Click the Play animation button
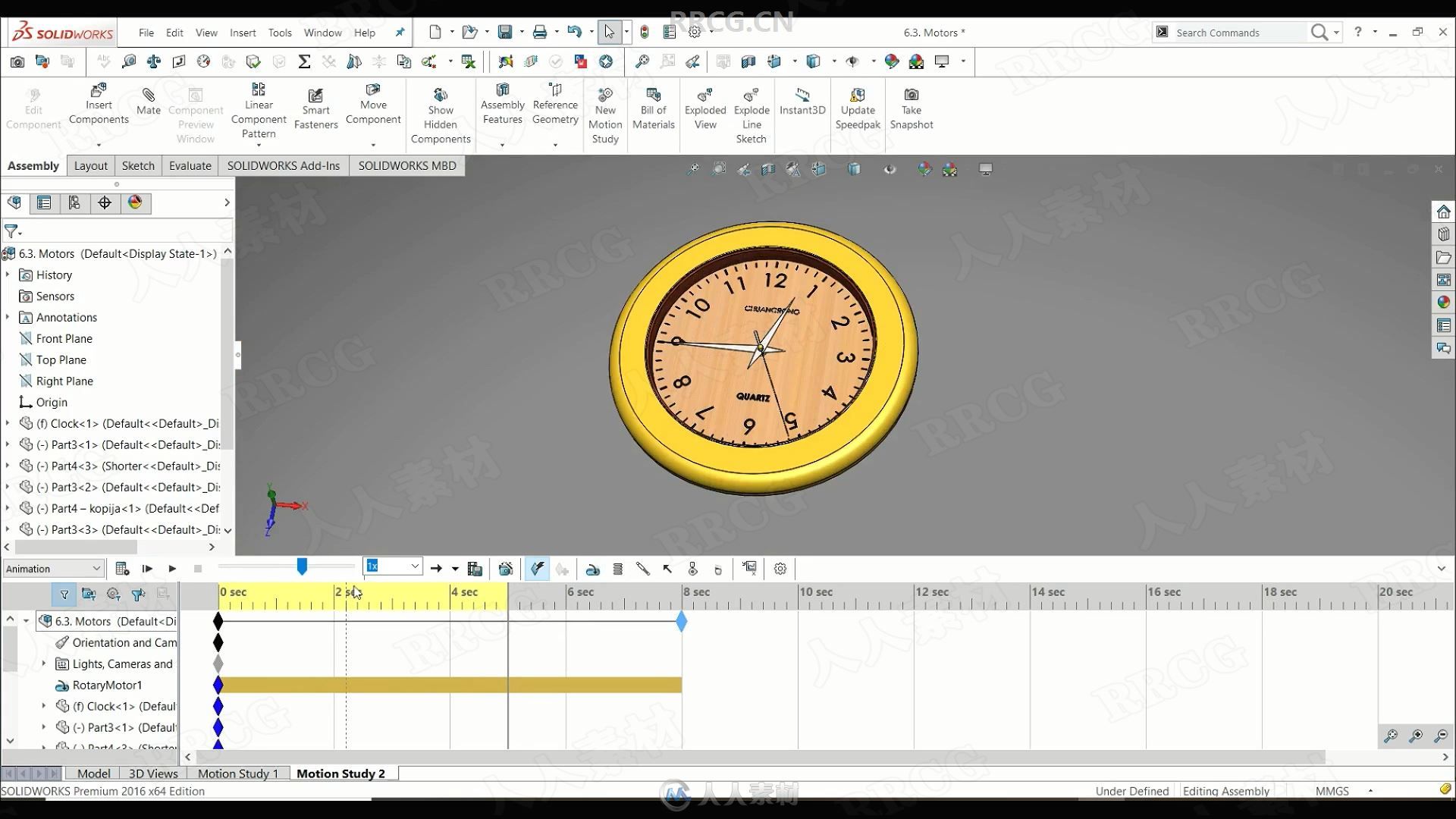Screen dimensions: 1456x819 click(x=170, y=568)
